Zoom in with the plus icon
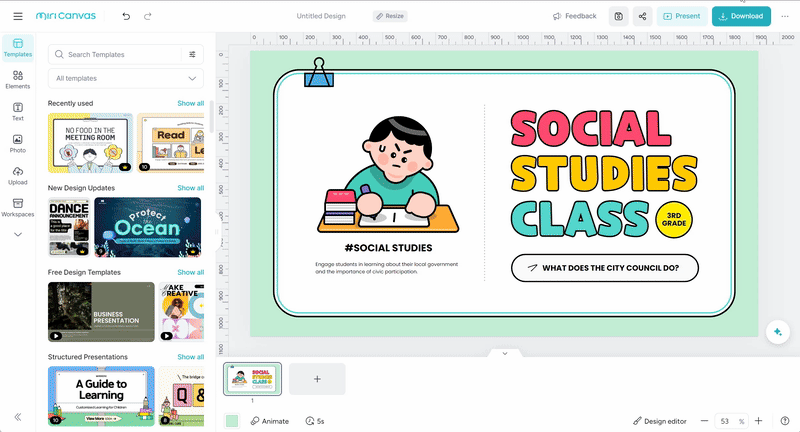 pos(758,421)
